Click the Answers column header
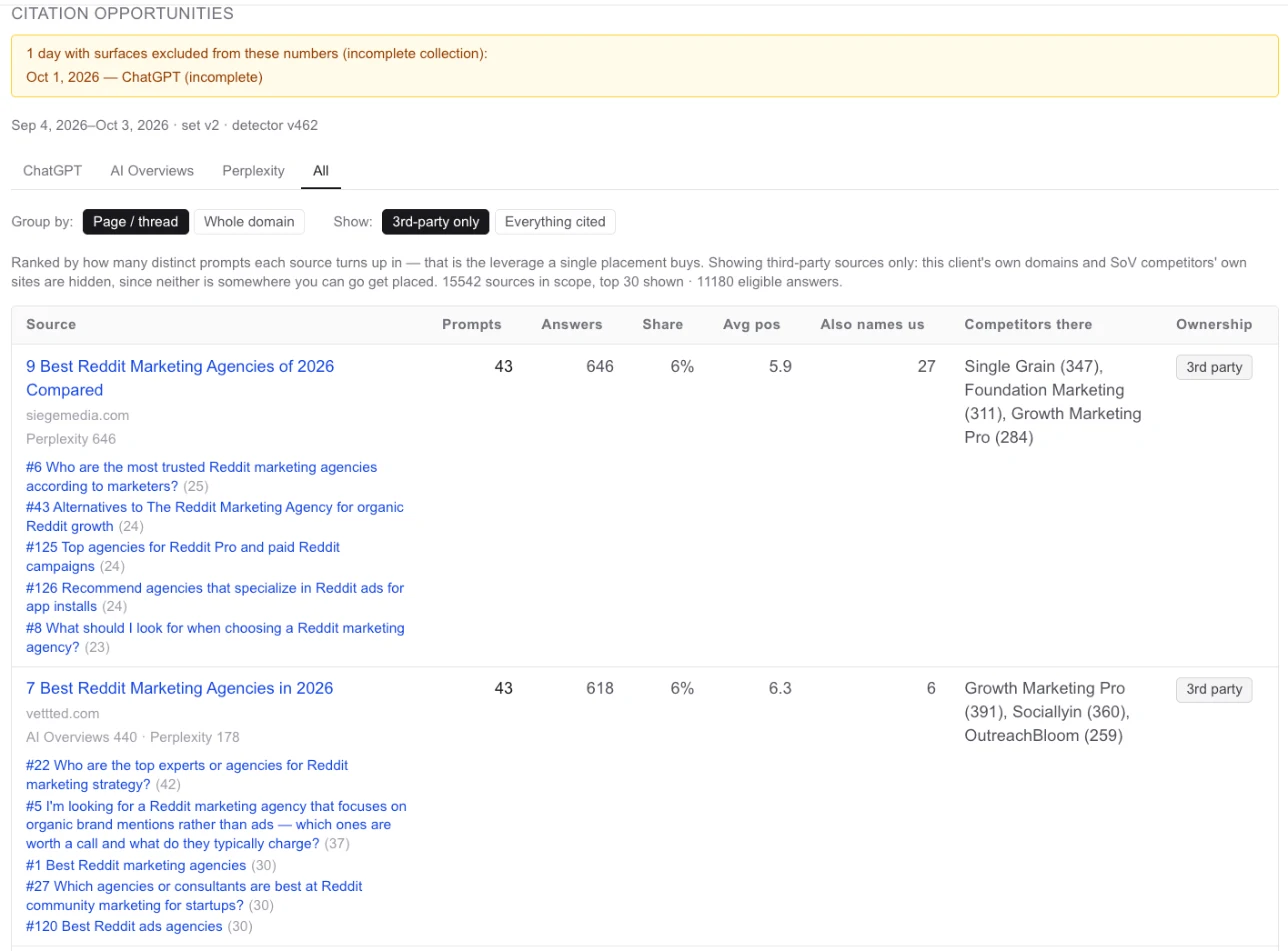This screenshot has height=951, width=1288. [572, 324]
